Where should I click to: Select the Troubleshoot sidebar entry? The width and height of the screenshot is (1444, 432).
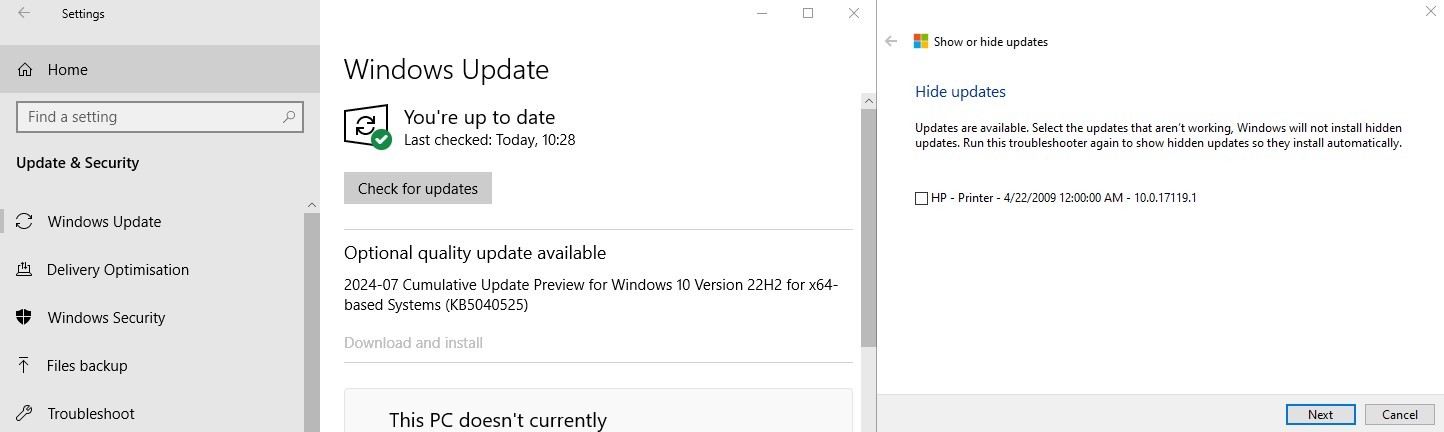(x=90, y=414)
